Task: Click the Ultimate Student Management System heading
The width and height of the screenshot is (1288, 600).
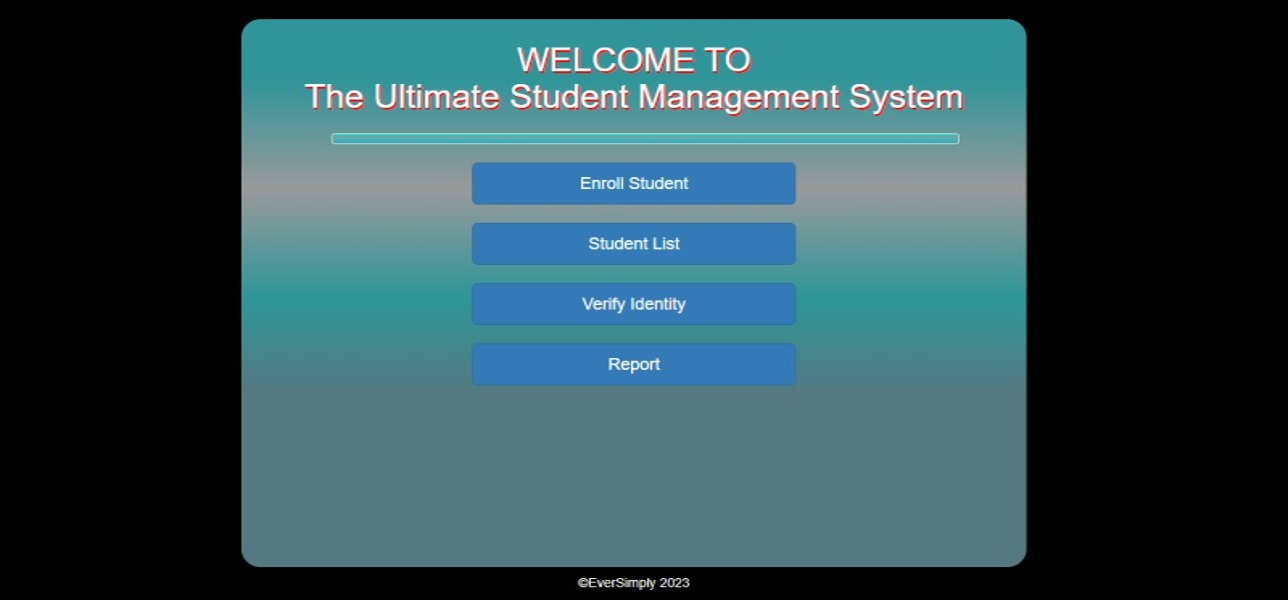Action: coord(634,98)
